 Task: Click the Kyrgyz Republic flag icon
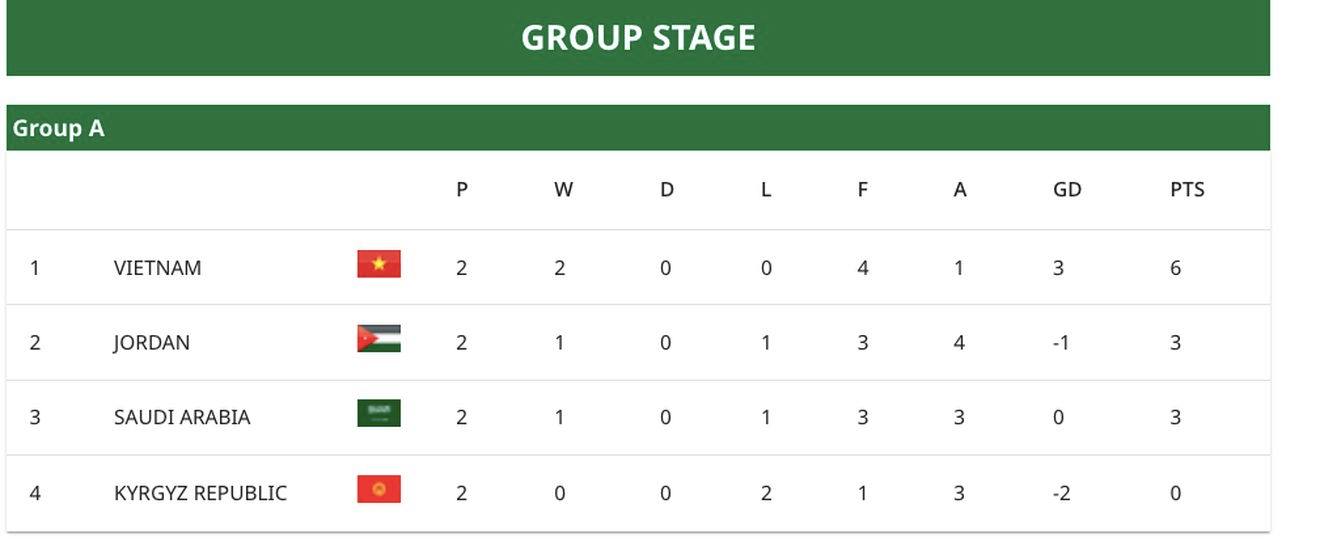(379, 489)
